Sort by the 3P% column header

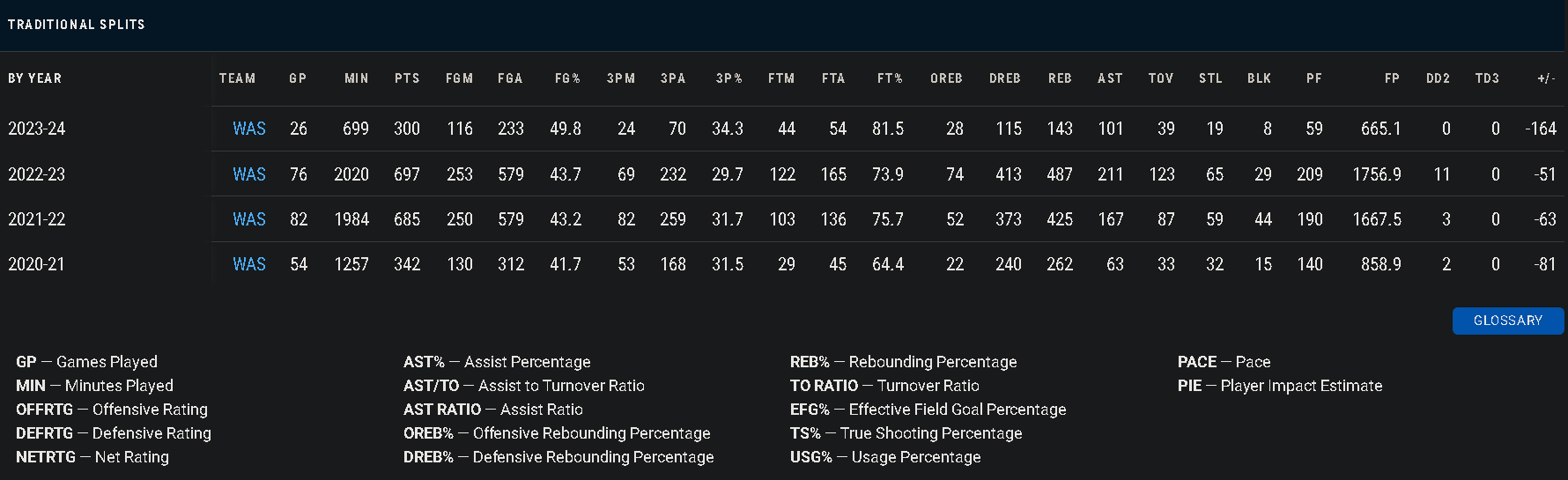729,78
